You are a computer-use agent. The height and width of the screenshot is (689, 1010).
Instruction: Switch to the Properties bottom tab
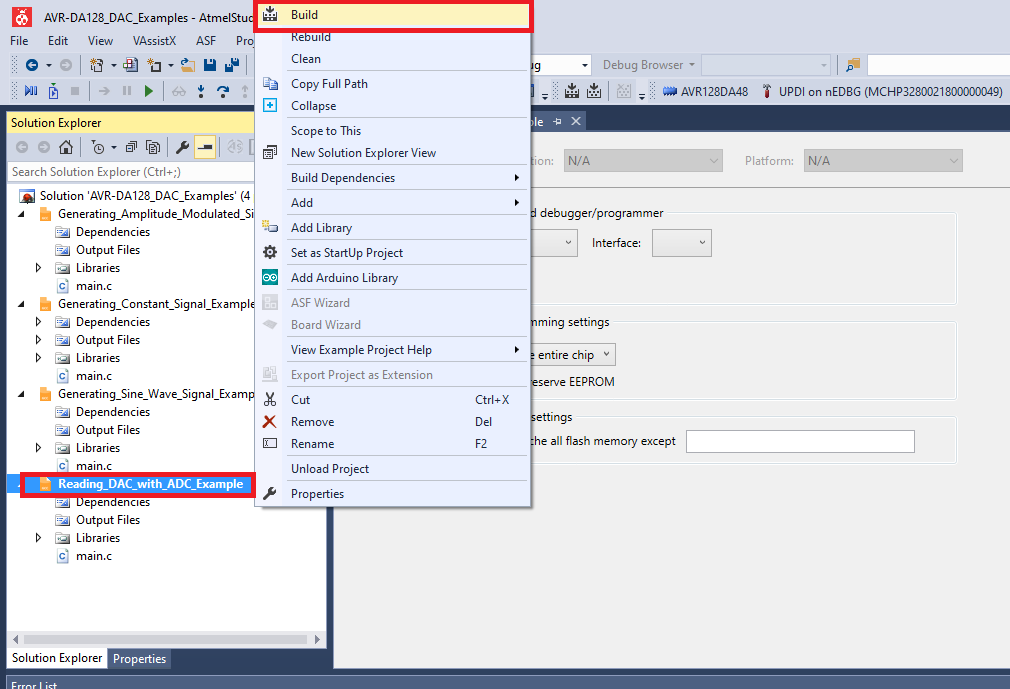pos(139,659)
